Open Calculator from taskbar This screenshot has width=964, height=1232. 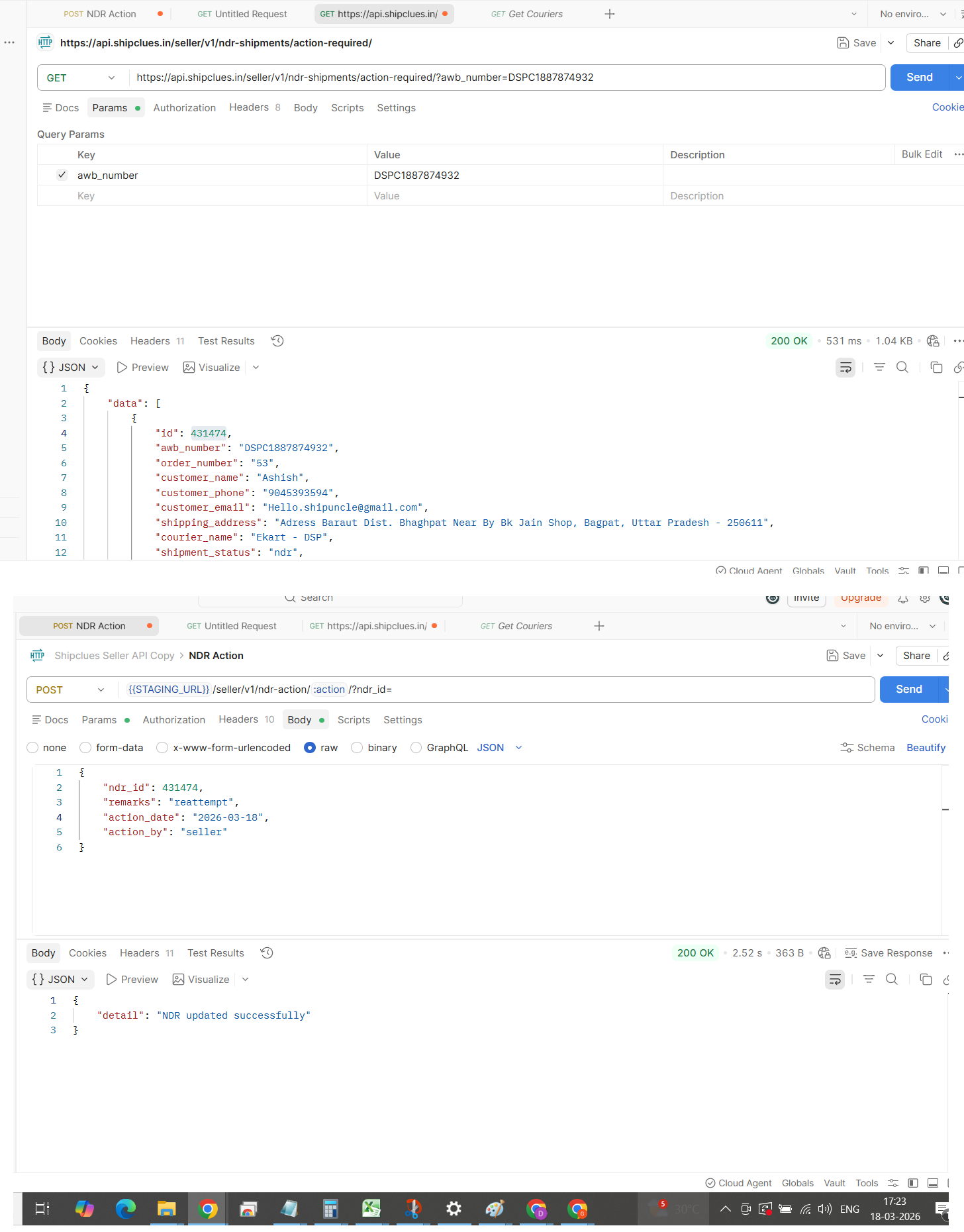pos(330,1209)
